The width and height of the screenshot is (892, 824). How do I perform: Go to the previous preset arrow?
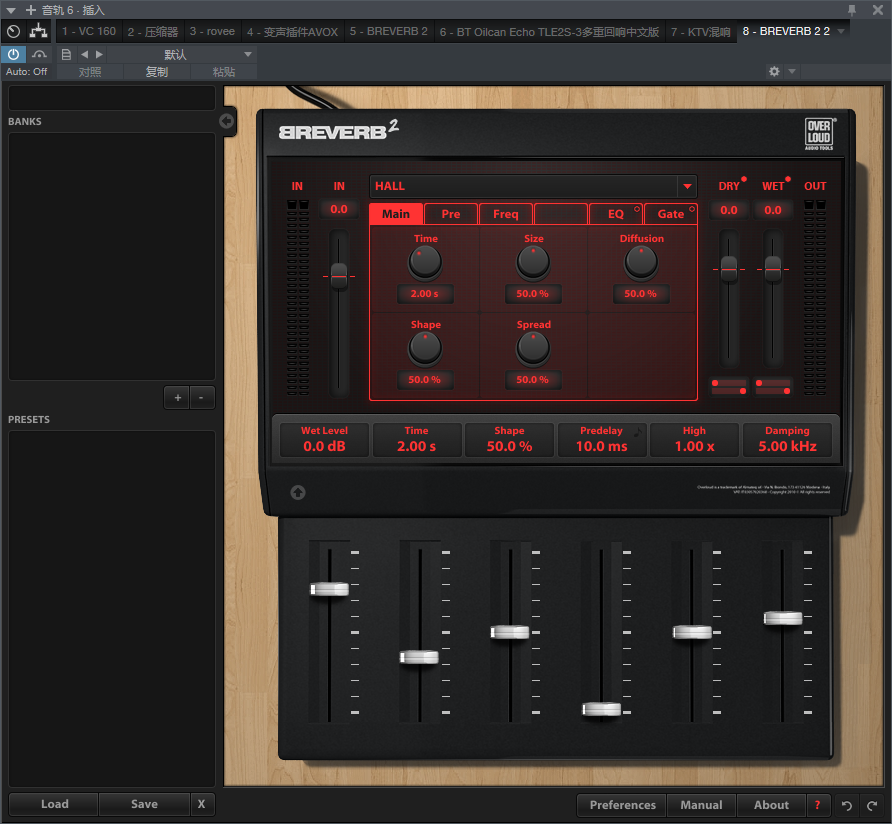tap(85, 54)
